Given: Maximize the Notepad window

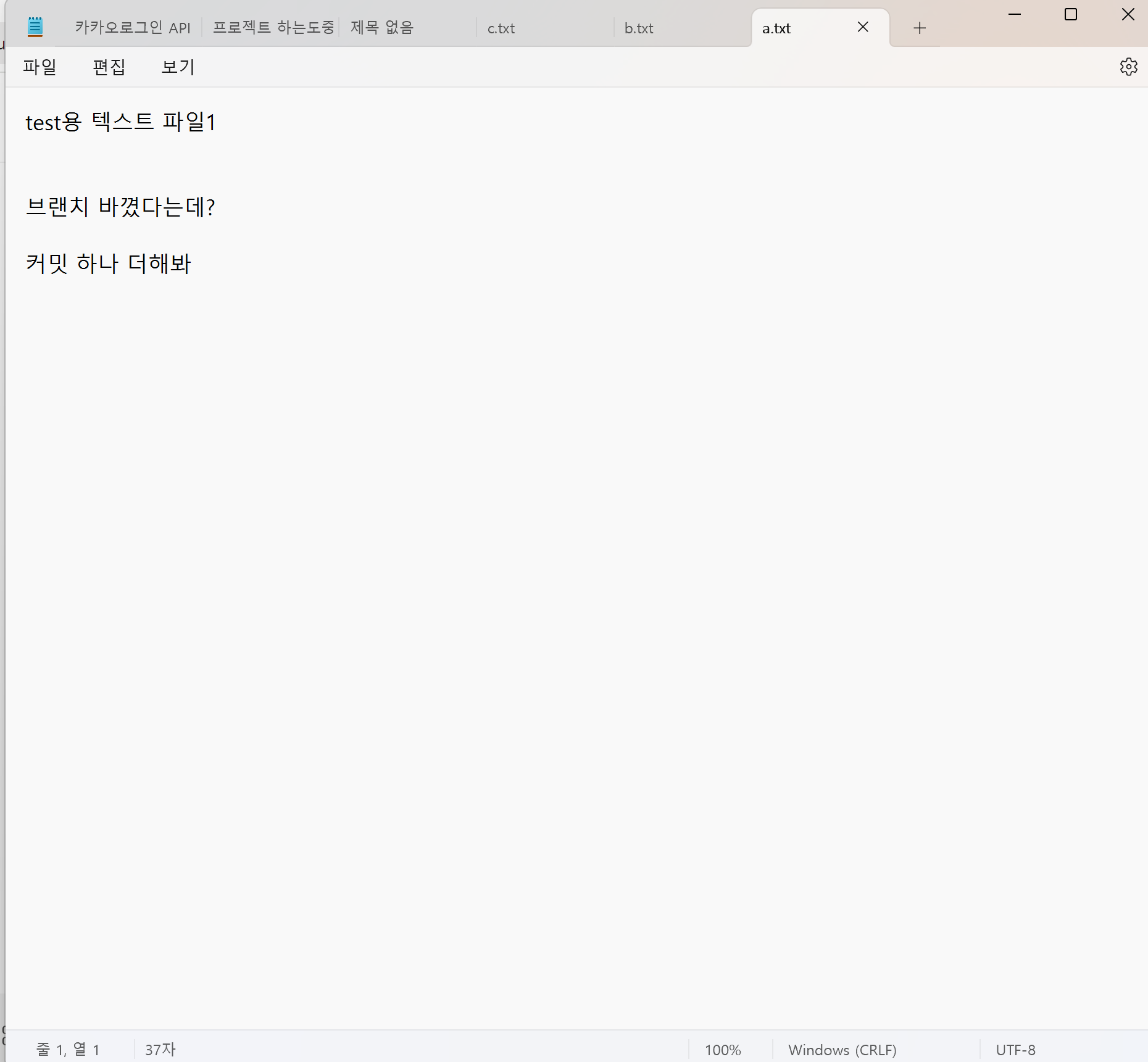Looking at the screenshot, I should click(1071, 14).
